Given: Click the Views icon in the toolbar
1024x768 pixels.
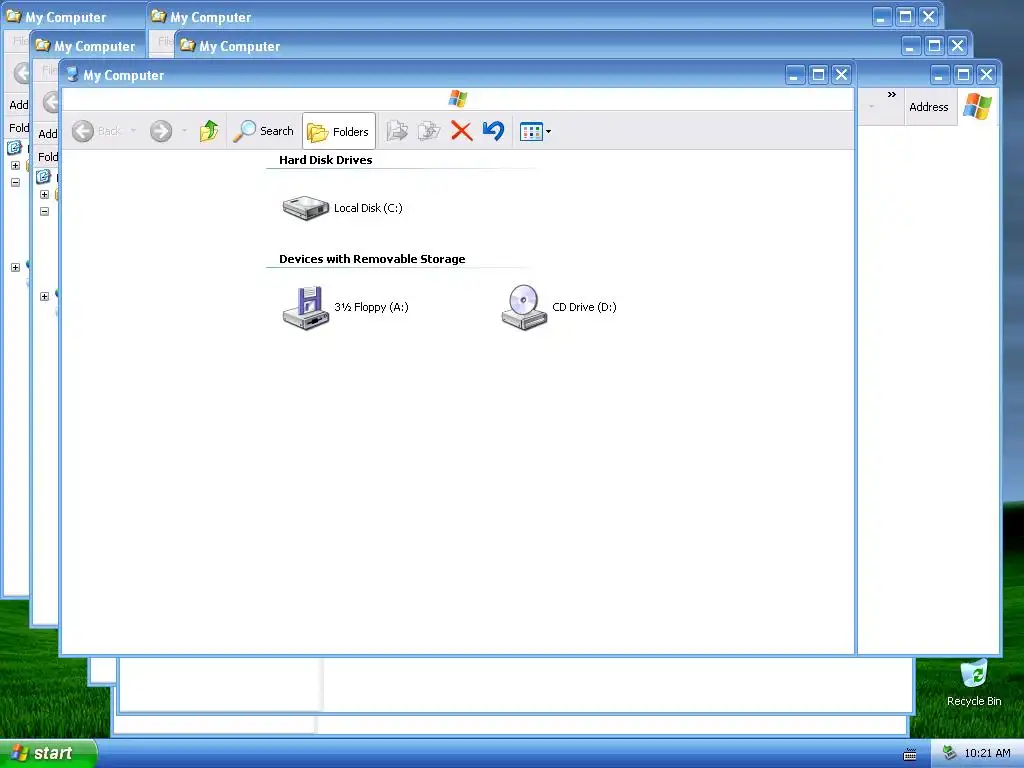Looking at the screenshot, I should pos(531,132).
